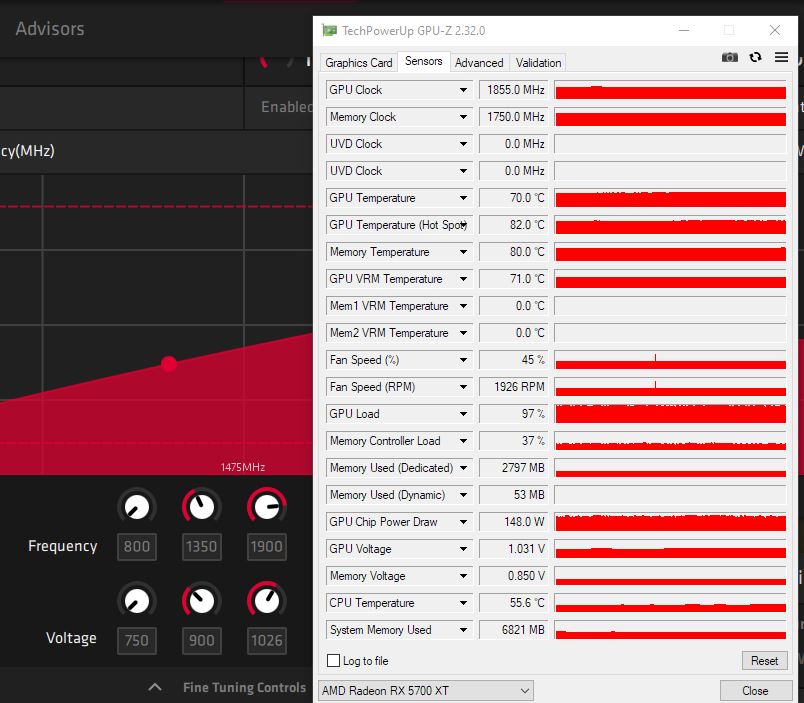804x703 pixels.
Task: Open GPU Temperature (Hot Spot) dropdown
Action: [x=463, y=225]
